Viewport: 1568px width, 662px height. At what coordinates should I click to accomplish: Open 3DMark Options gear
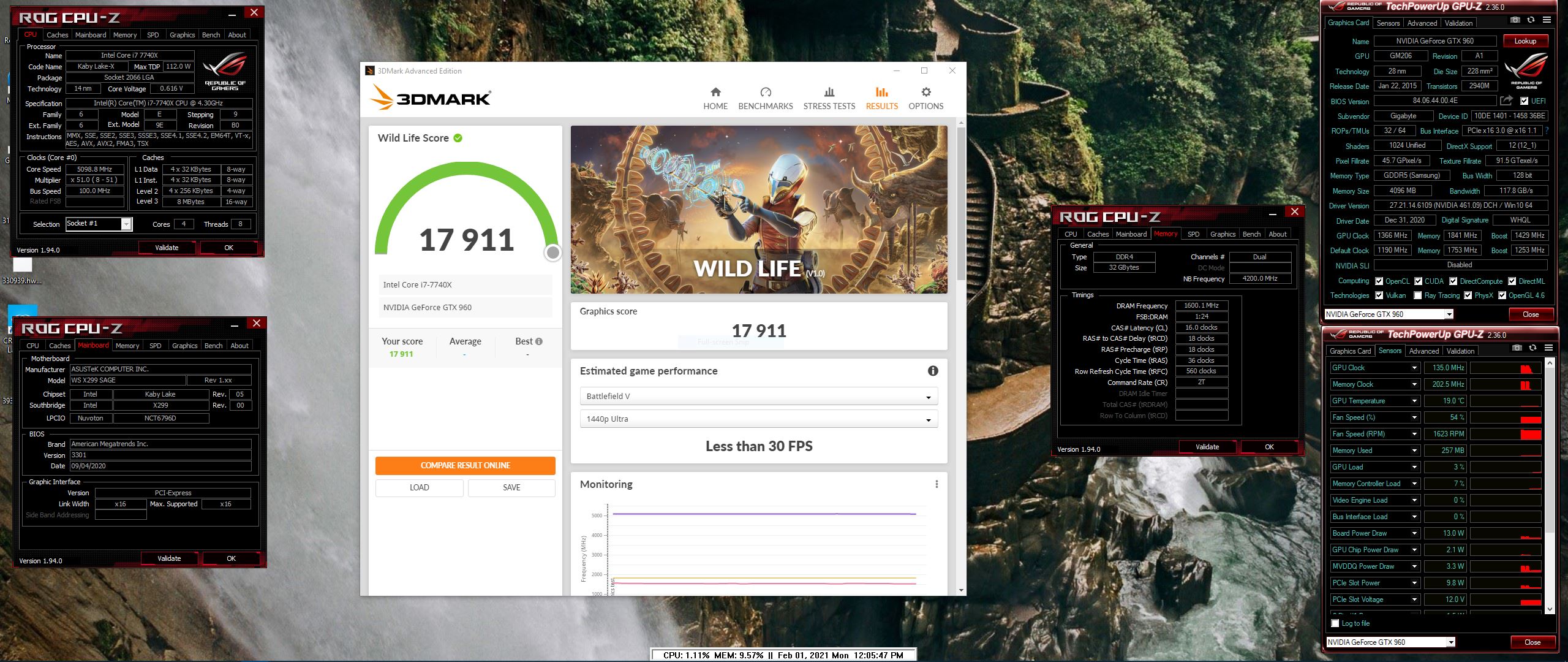(x=926, y=92)
